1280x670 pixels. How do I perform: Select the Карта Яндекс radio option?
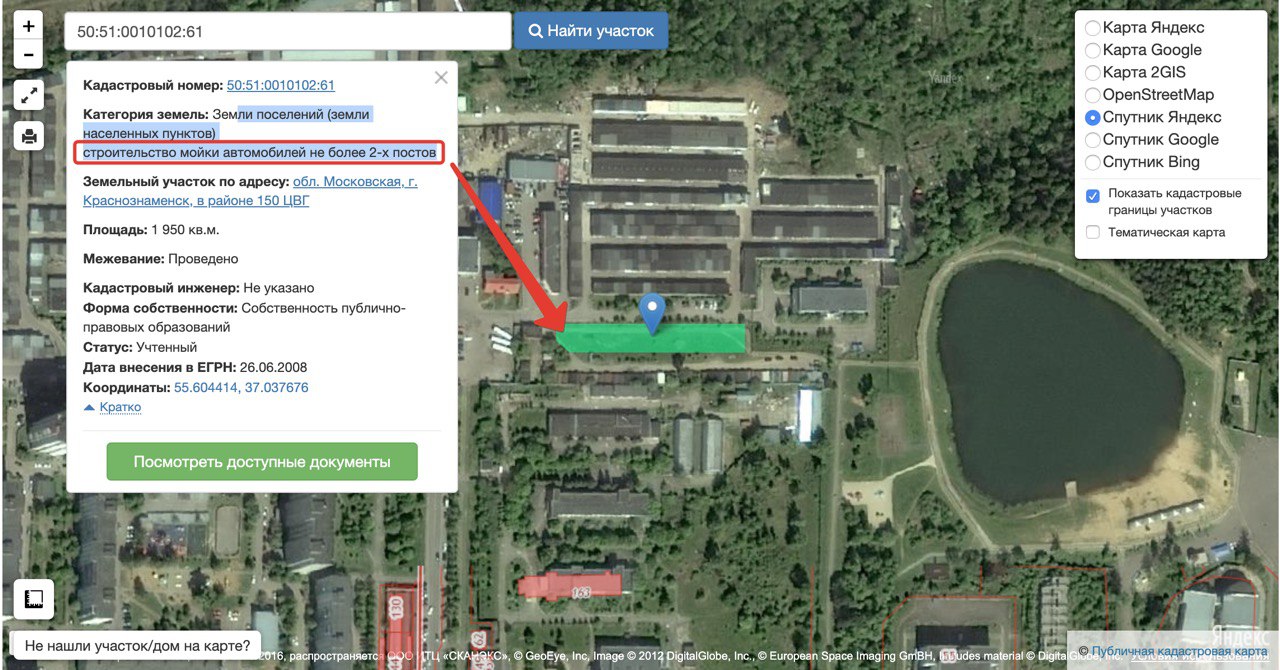coord(1093,28)
